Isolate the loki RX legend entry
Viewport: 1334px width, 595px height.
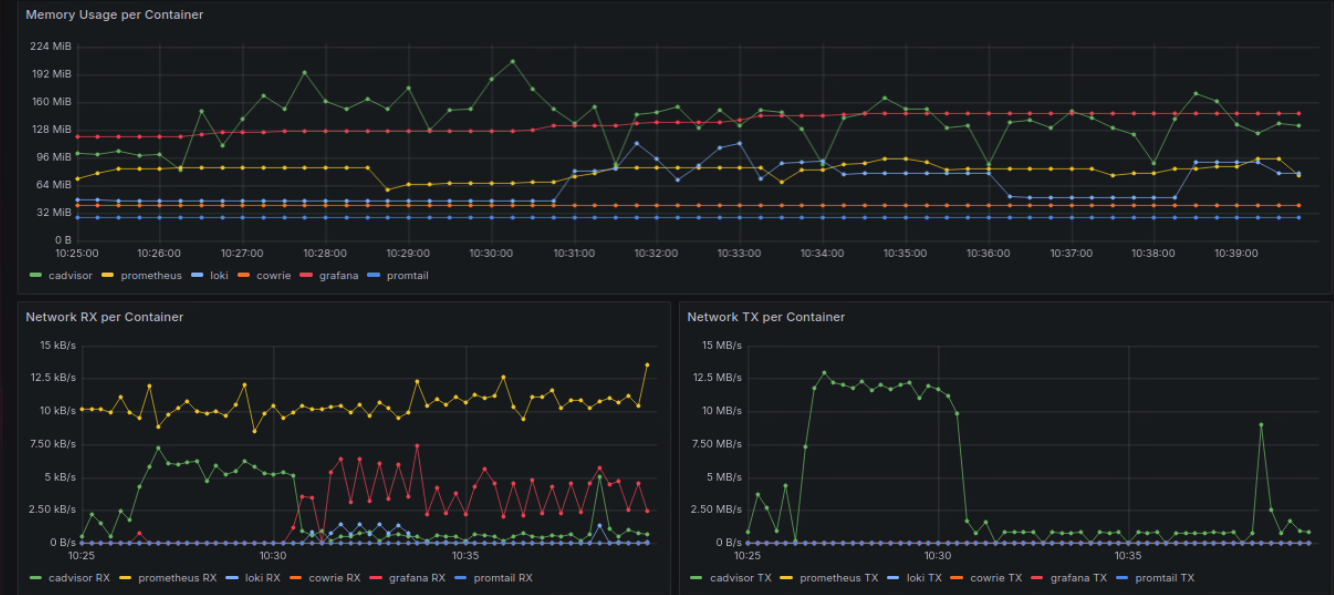[x=262, y=578]
